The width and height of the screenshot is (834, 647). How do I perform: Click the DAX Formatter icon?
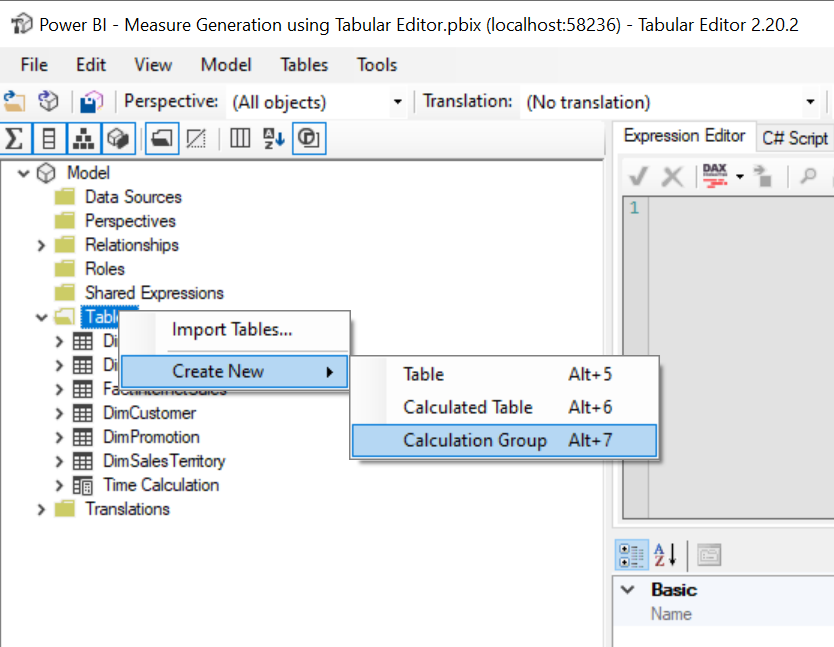[715, 176]
